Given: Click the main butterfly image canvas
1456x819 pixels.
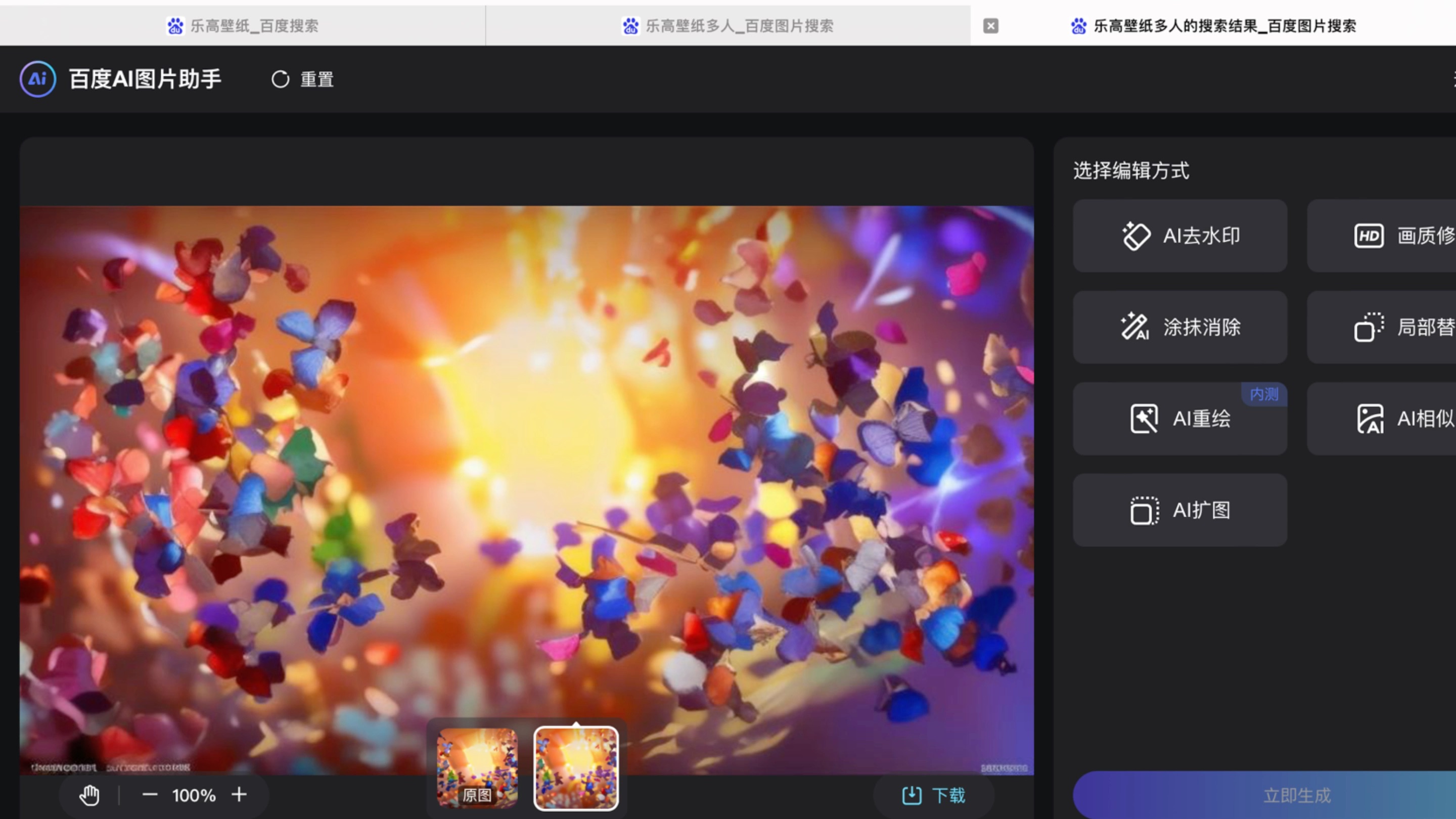Looking at the screenshot, I should (x=527, y=490).
